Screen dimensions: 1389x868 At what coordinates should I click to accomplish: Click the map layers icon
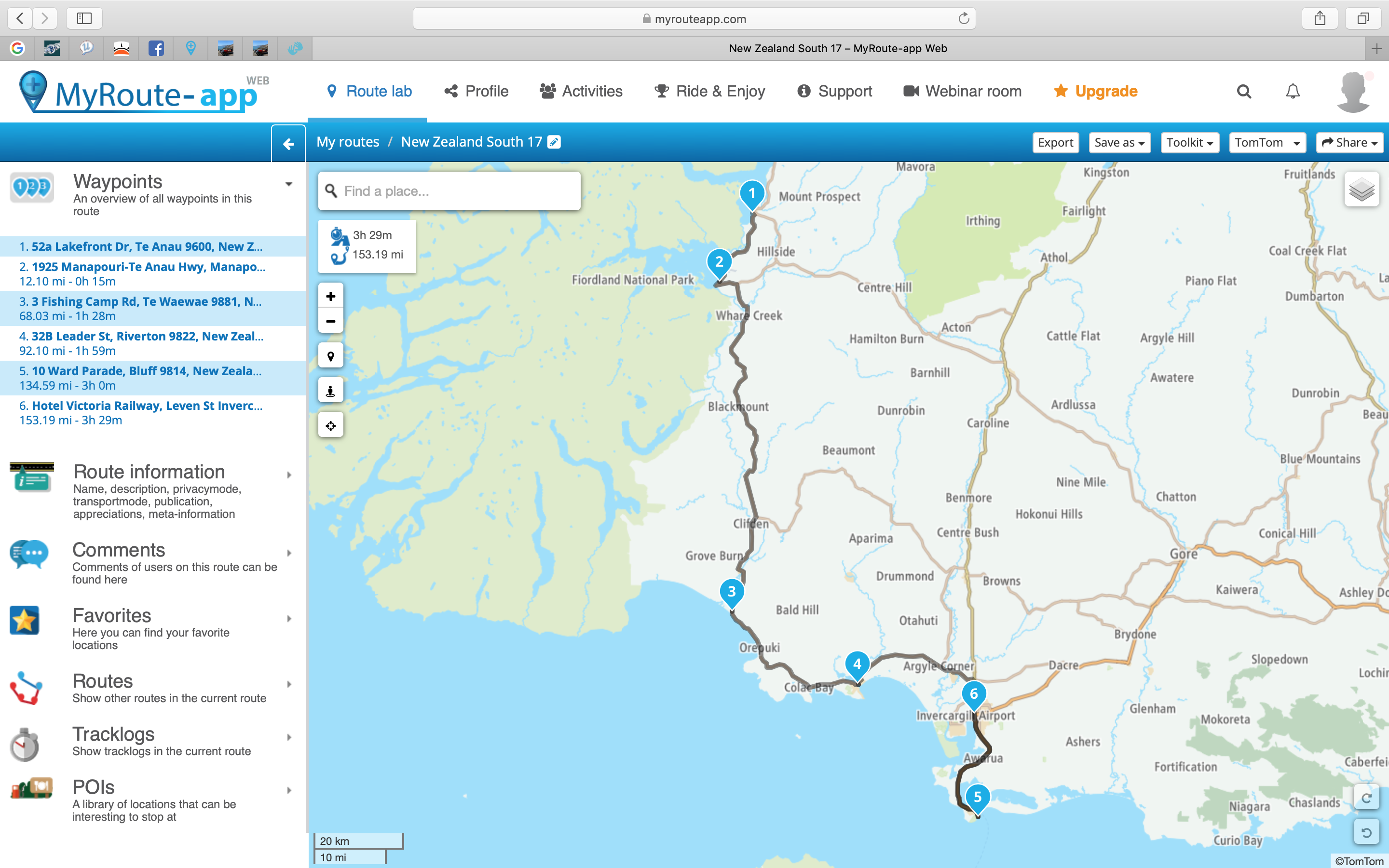(1361, 190)
